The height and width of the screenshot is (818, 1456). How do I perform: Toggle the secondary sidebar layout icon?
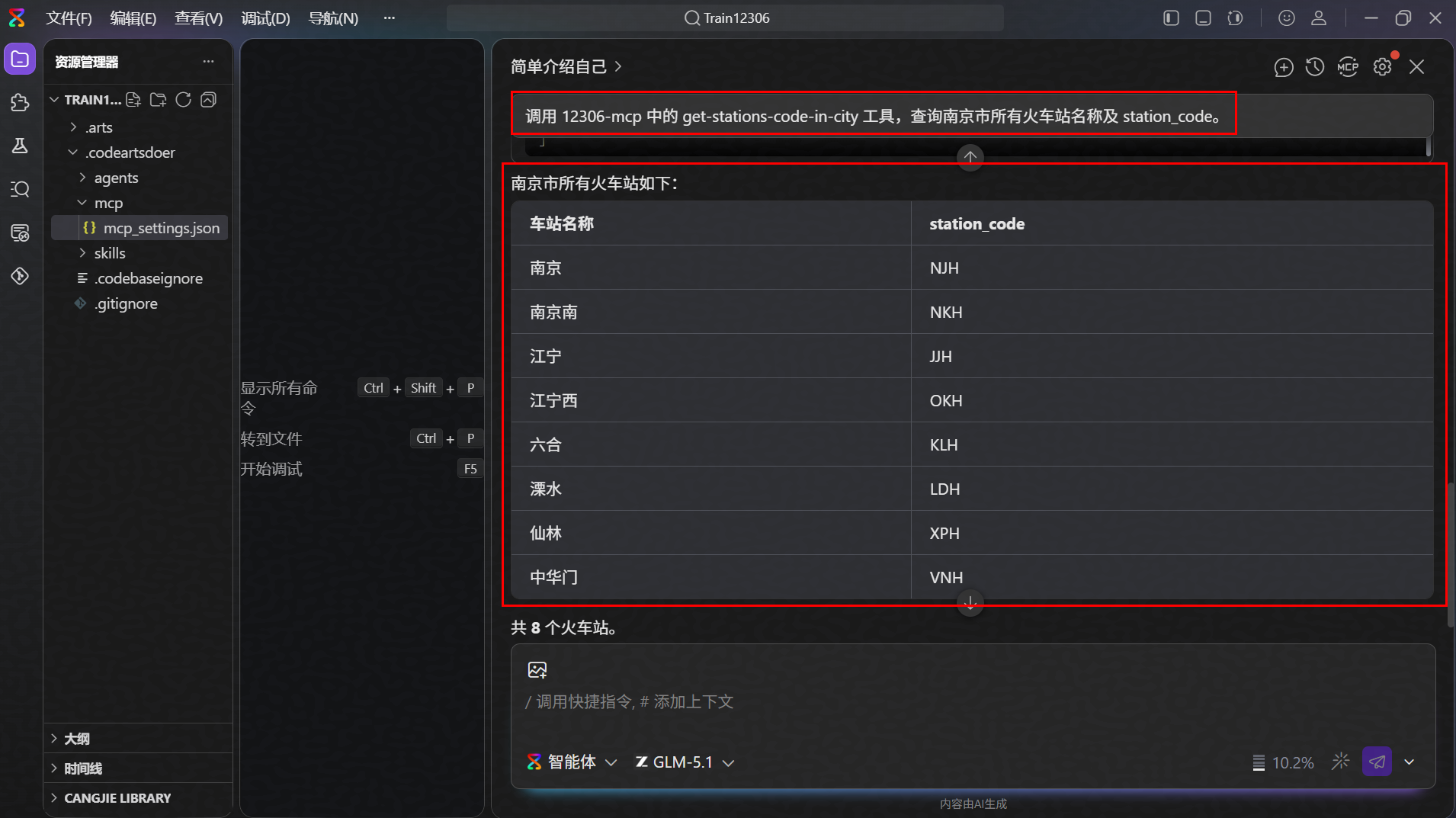1235,18
